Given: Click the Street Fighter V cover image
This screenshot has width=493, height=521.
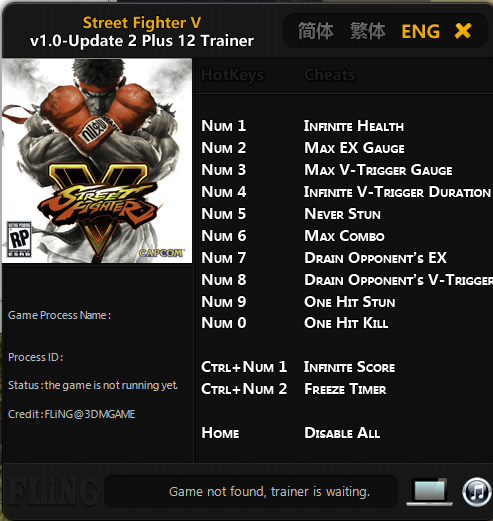Looking at the screenshot, I should tap(97, 161).
